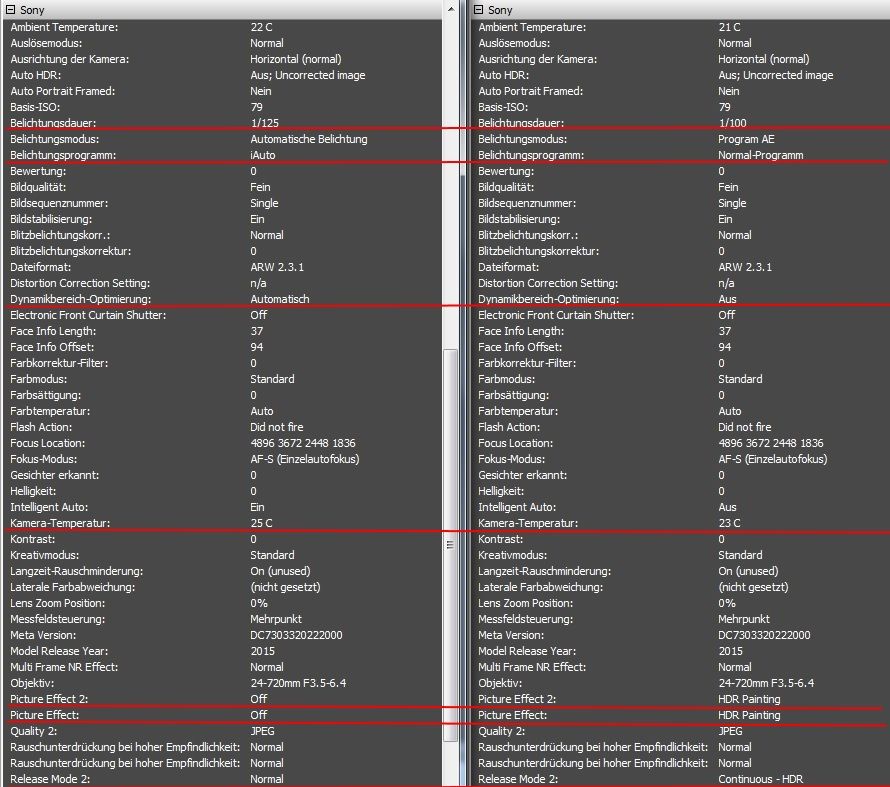Image resolution: width=890 pixels, height=787 pixels.
Task: Collapse the Sony group in left panel
Action: pos(10,10)
